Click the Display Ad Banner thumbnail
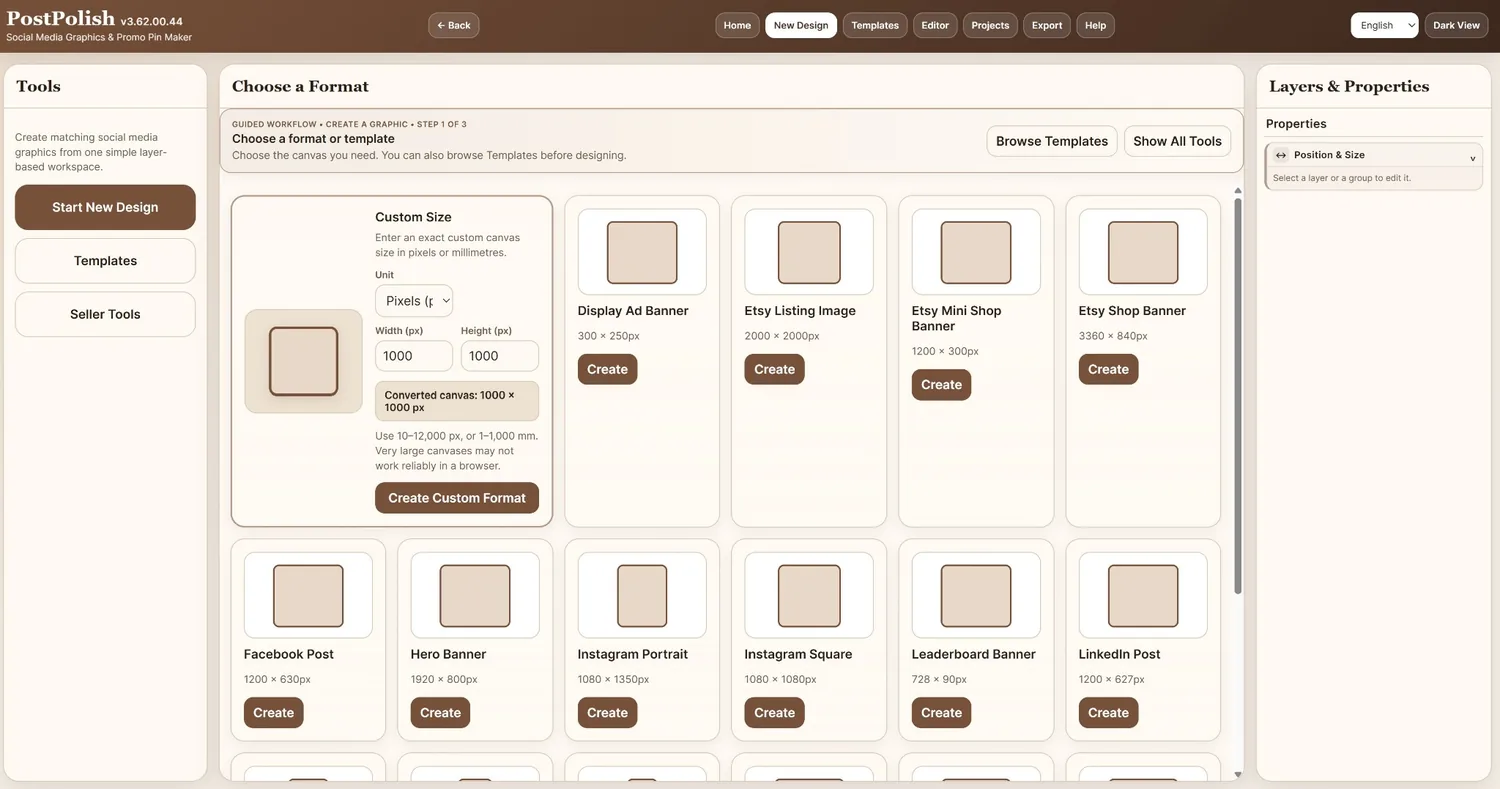 click(642, 252)
